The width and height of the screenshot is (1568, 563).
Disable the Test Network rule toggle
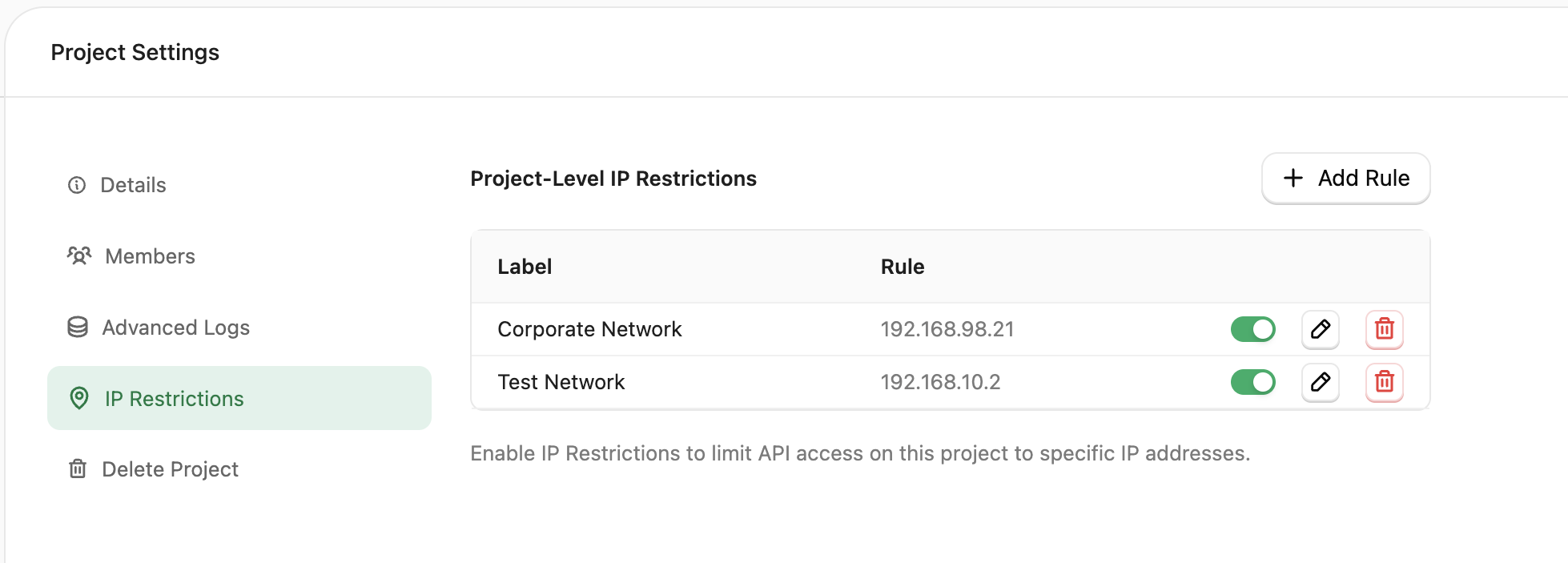pos(1253,382)
